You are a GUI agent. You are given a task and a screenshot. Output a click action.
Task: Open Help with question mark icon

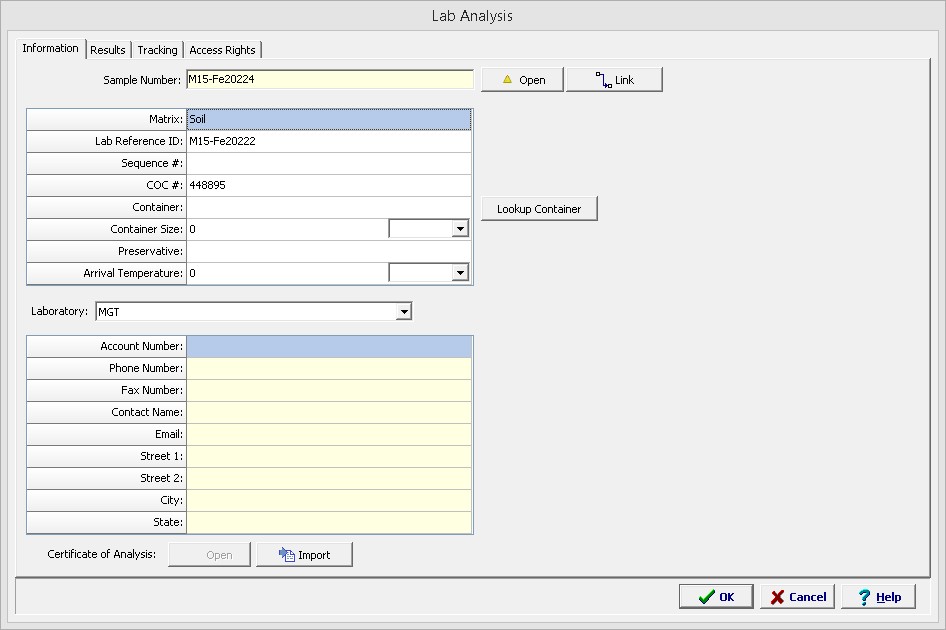click(x=878, y=597)
